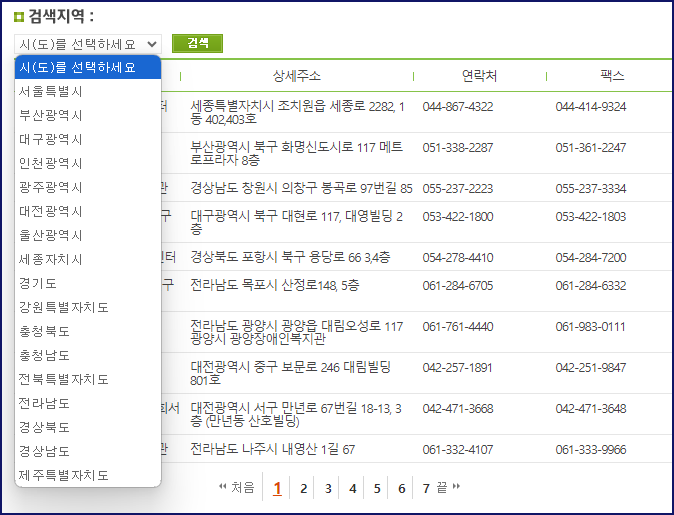
Task: Click phone number 054-278-4410
Action: [458, 258]
